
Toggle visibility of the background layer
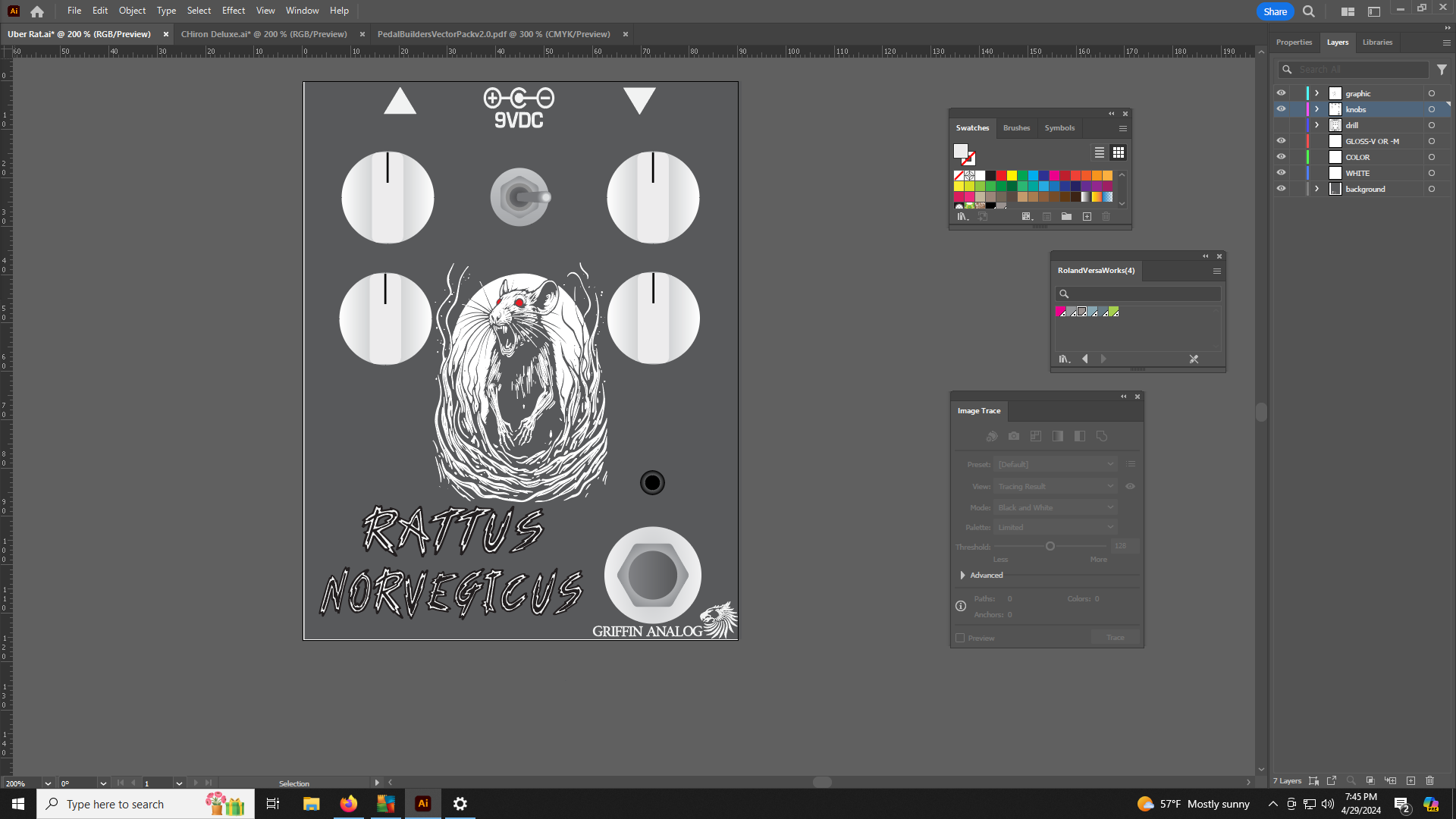[1281, 189]
